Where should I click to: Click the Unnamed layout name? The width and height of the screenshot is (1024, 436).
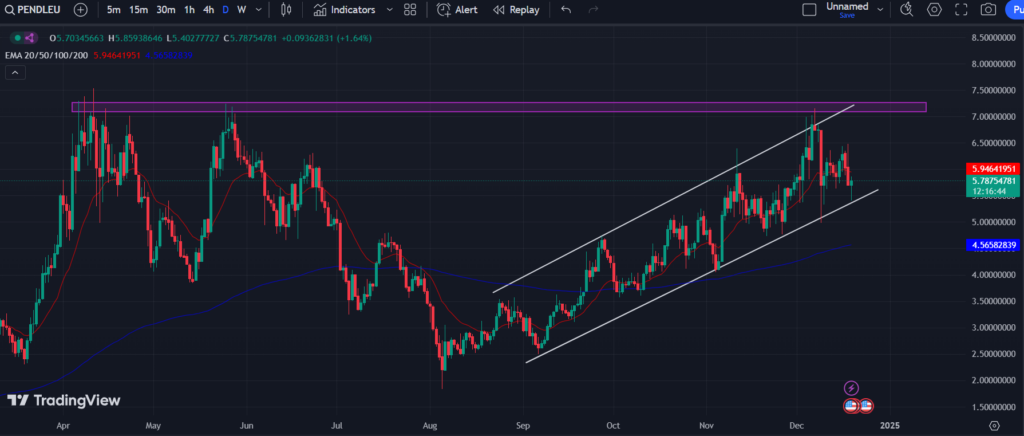tap(847, 7)
